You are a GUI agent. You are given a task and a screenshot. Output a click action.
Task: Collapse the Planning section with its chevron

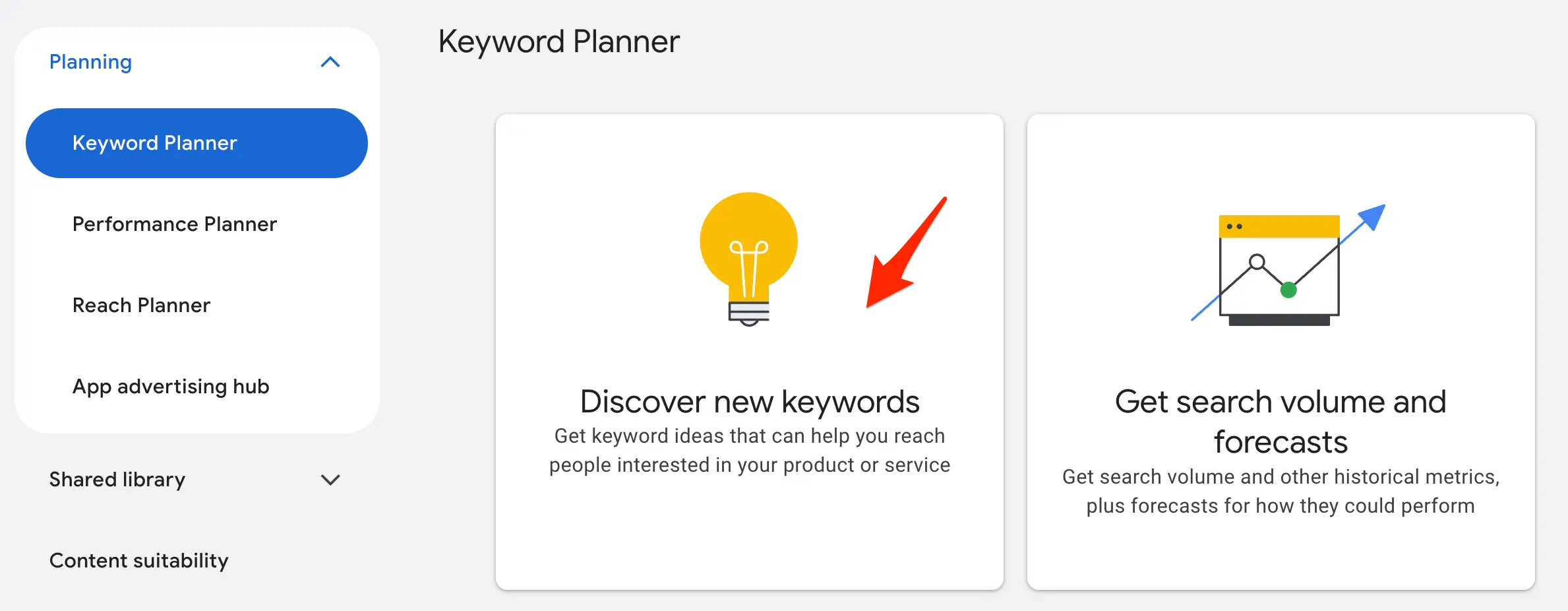330,62
